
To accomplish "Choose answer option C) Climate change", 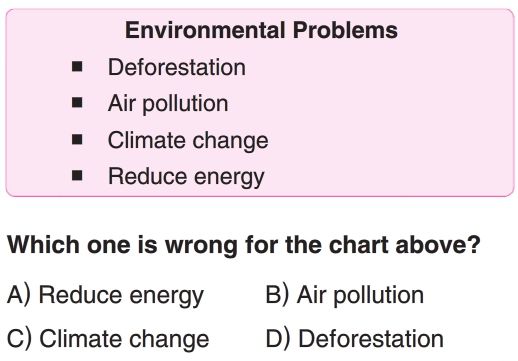I will [x=108, y=339].
